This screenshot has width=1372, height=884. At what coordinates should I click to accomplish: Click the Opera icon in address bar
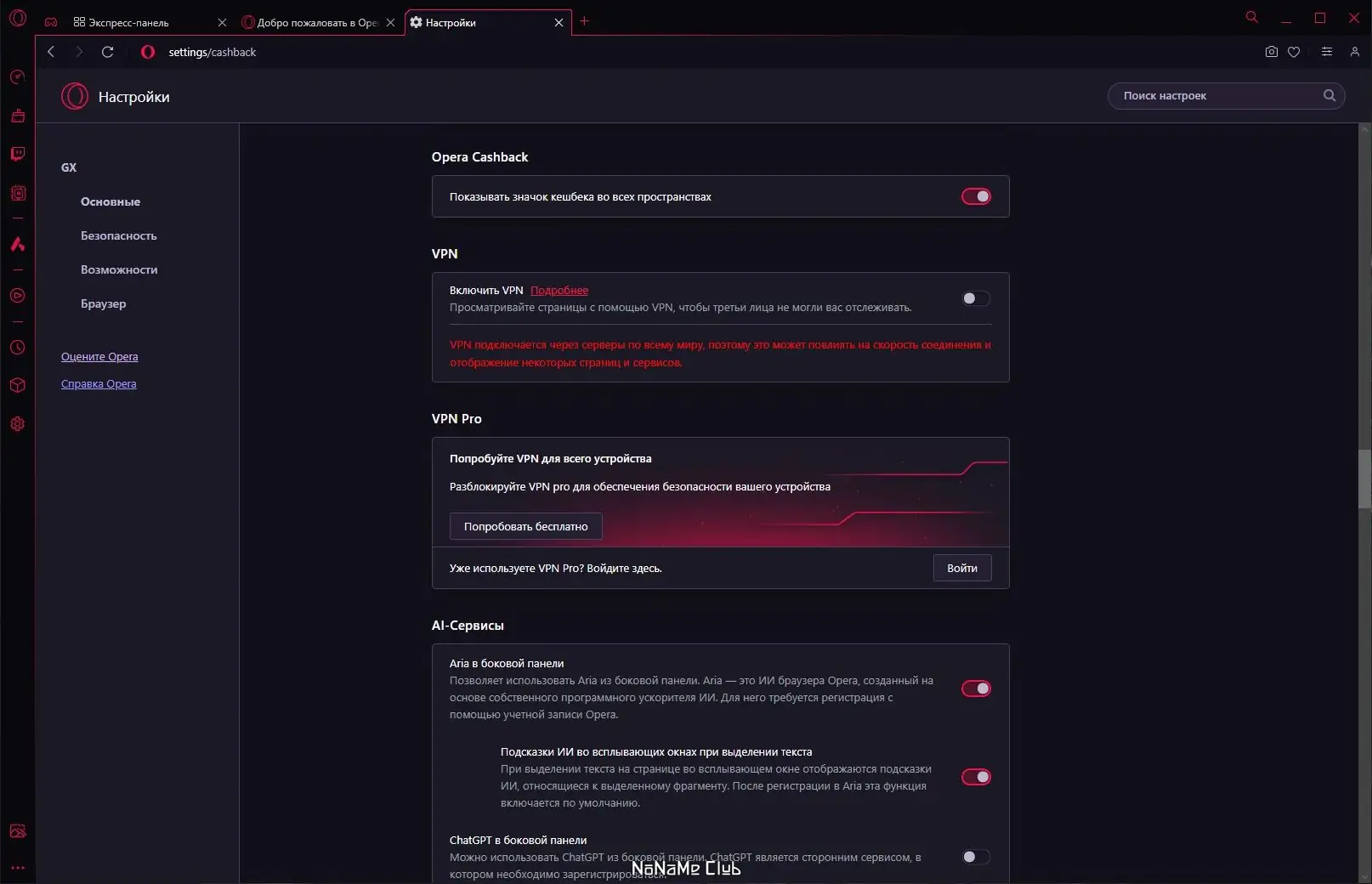pyautogui.click(x=148, y=52)
